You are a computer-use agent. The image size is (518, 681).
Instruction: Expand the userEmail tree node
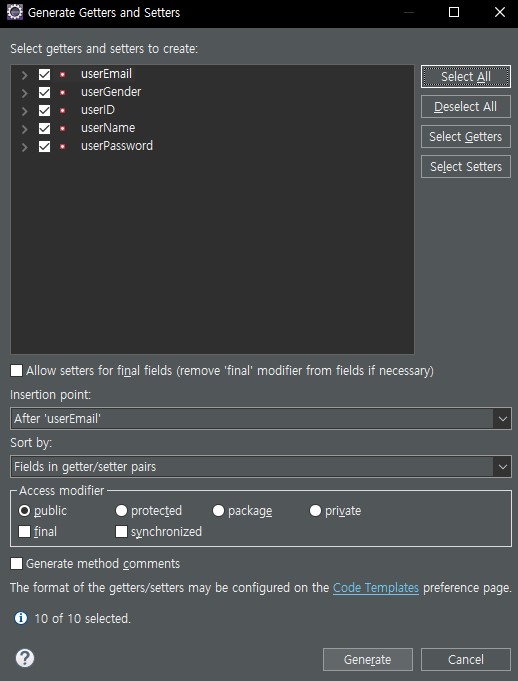[25, 75]
